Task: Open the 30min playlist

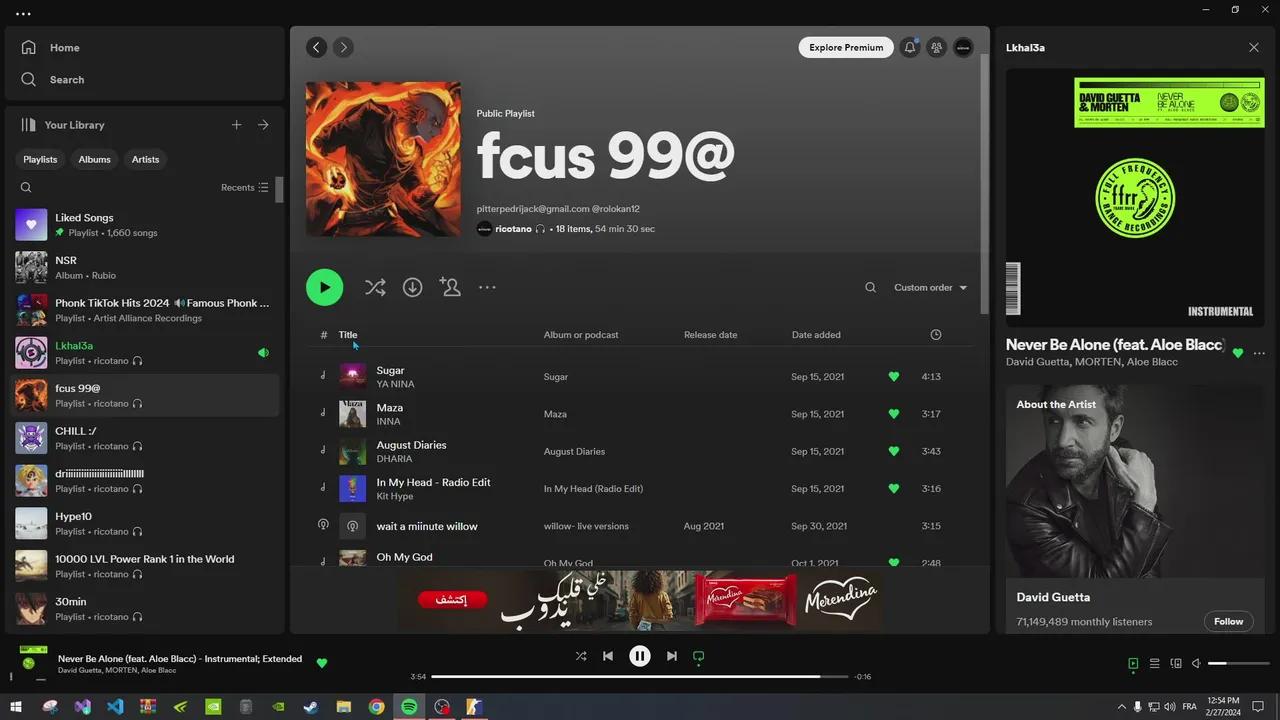Action: (x=145, y=609)
